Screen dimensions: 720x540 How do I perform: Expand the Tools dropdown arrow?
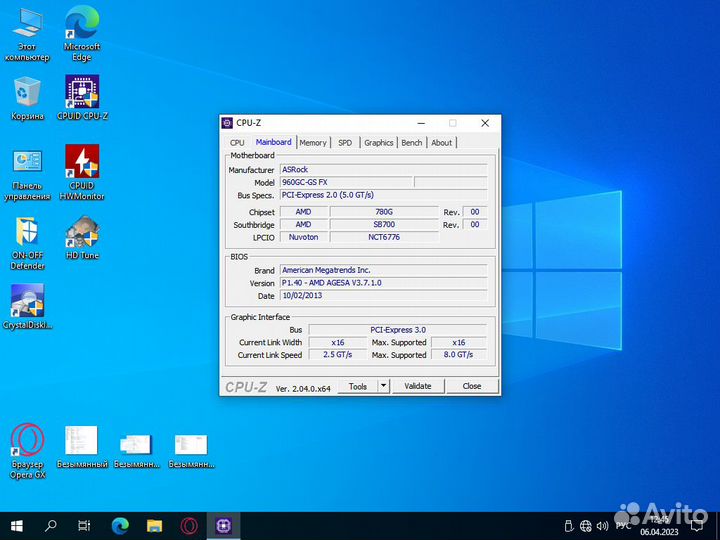[x=383, y=386]
